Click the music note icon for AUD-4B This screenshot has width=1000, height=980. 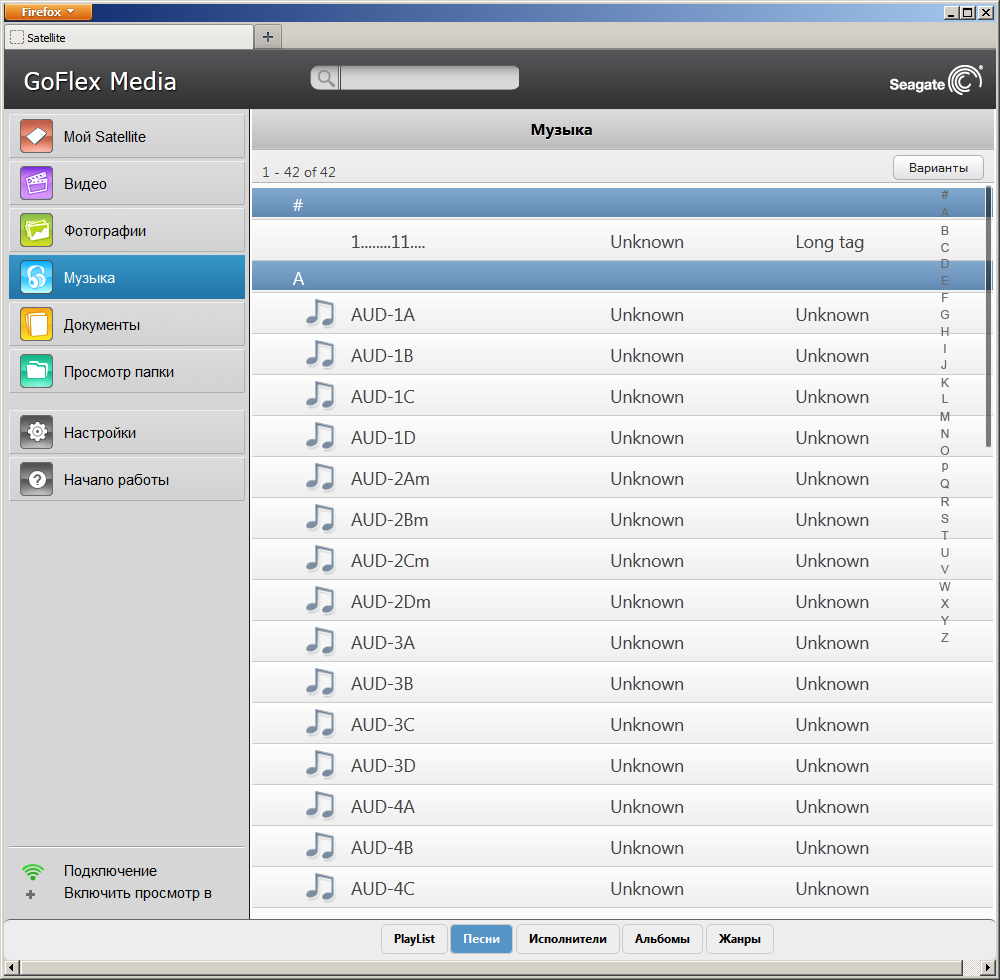320,846
